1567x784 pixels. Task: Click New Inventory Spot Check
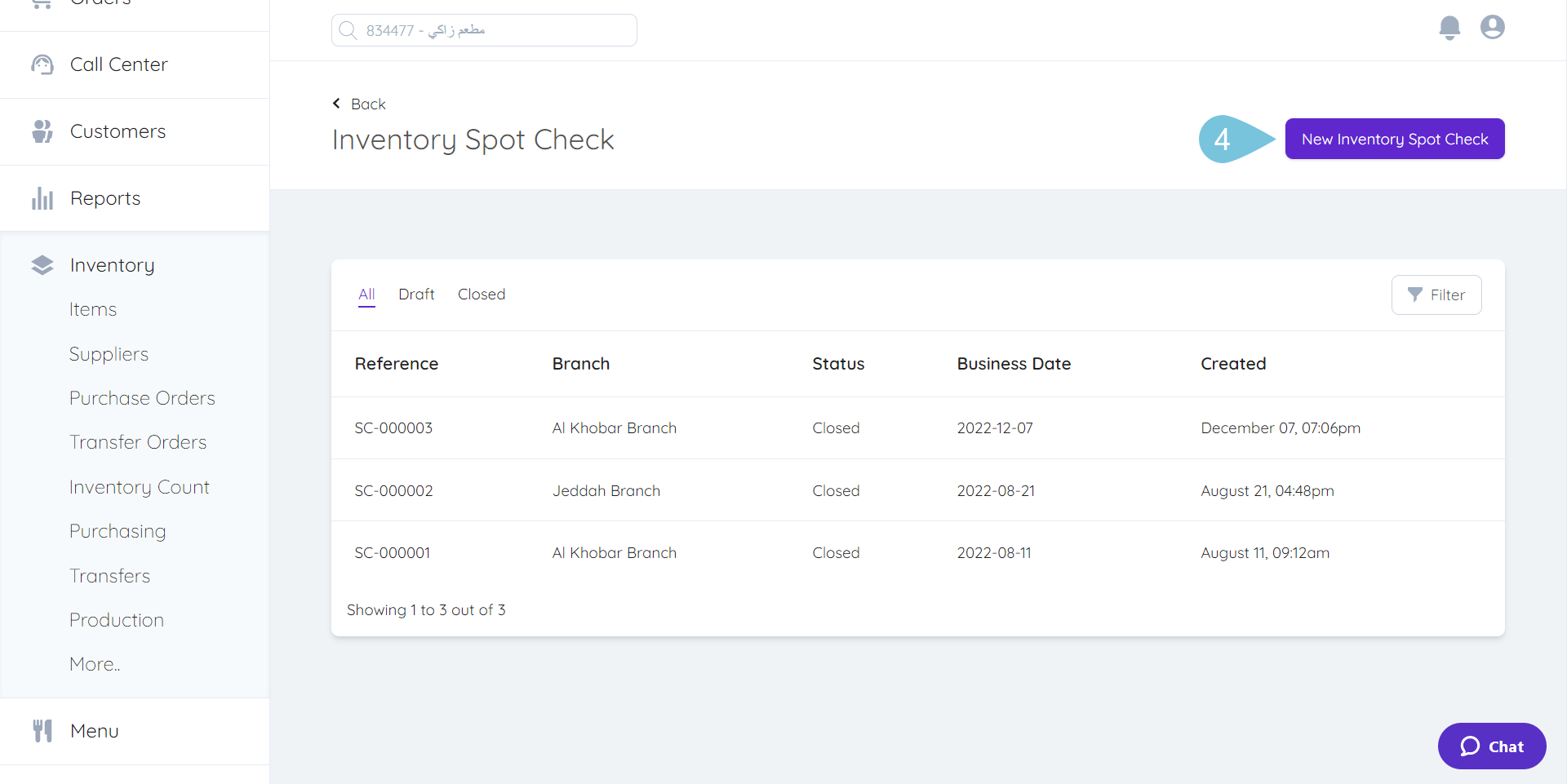click(1395, 139)
